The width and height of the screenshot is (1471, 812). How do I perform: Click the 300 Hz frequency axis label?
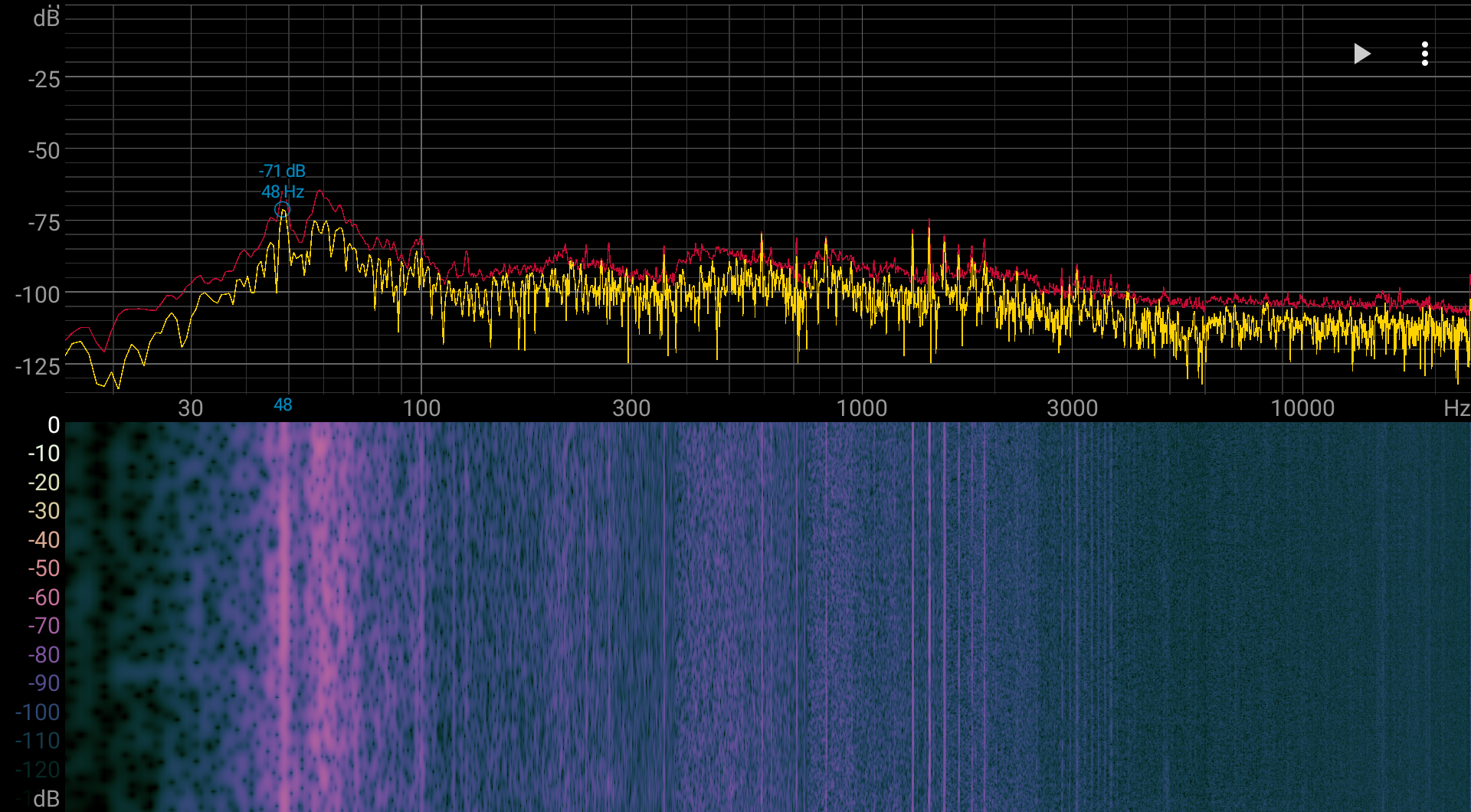click(x=631, y=408)
